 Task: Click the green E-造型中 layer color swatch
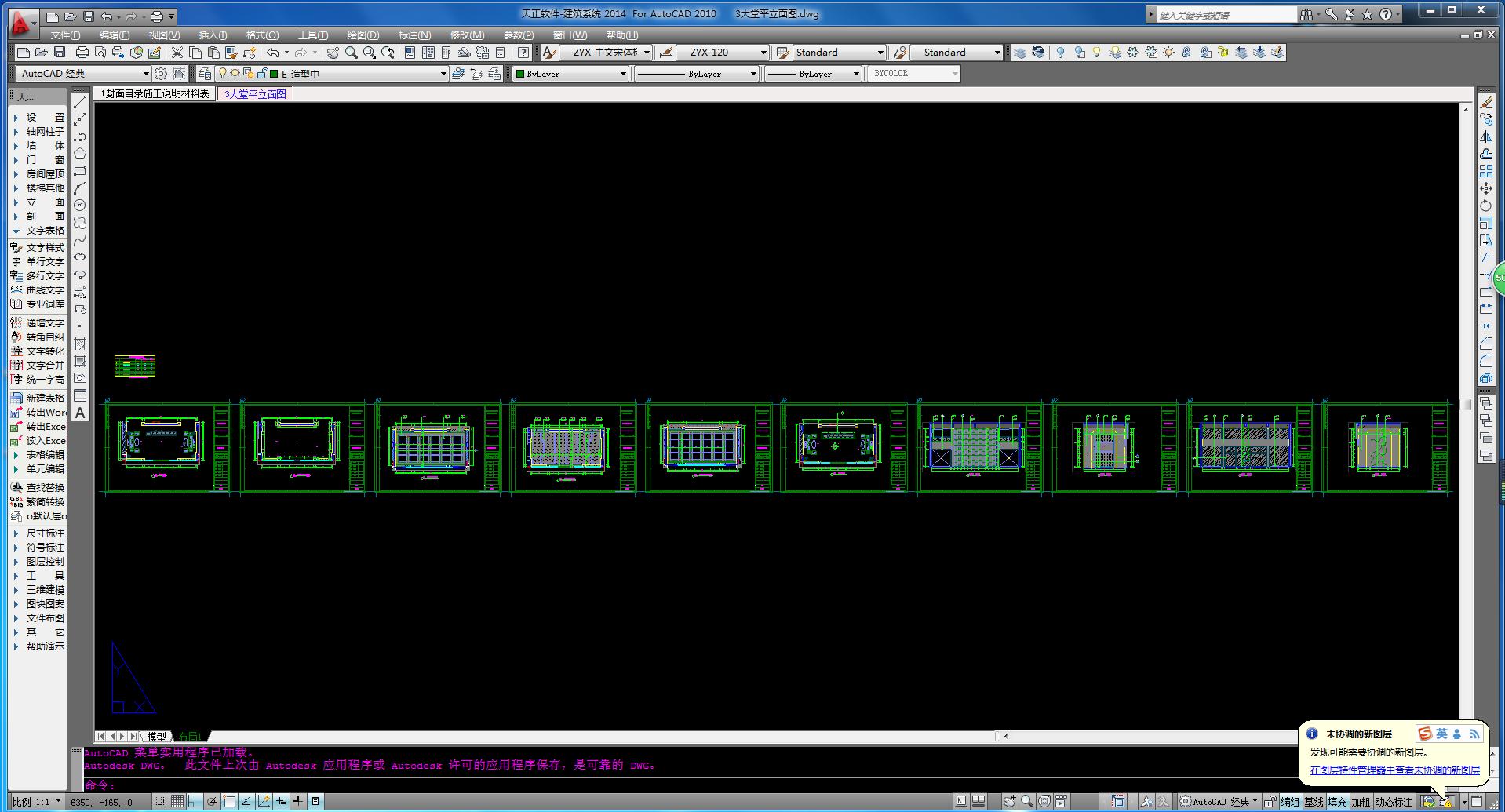click(274, 74)
